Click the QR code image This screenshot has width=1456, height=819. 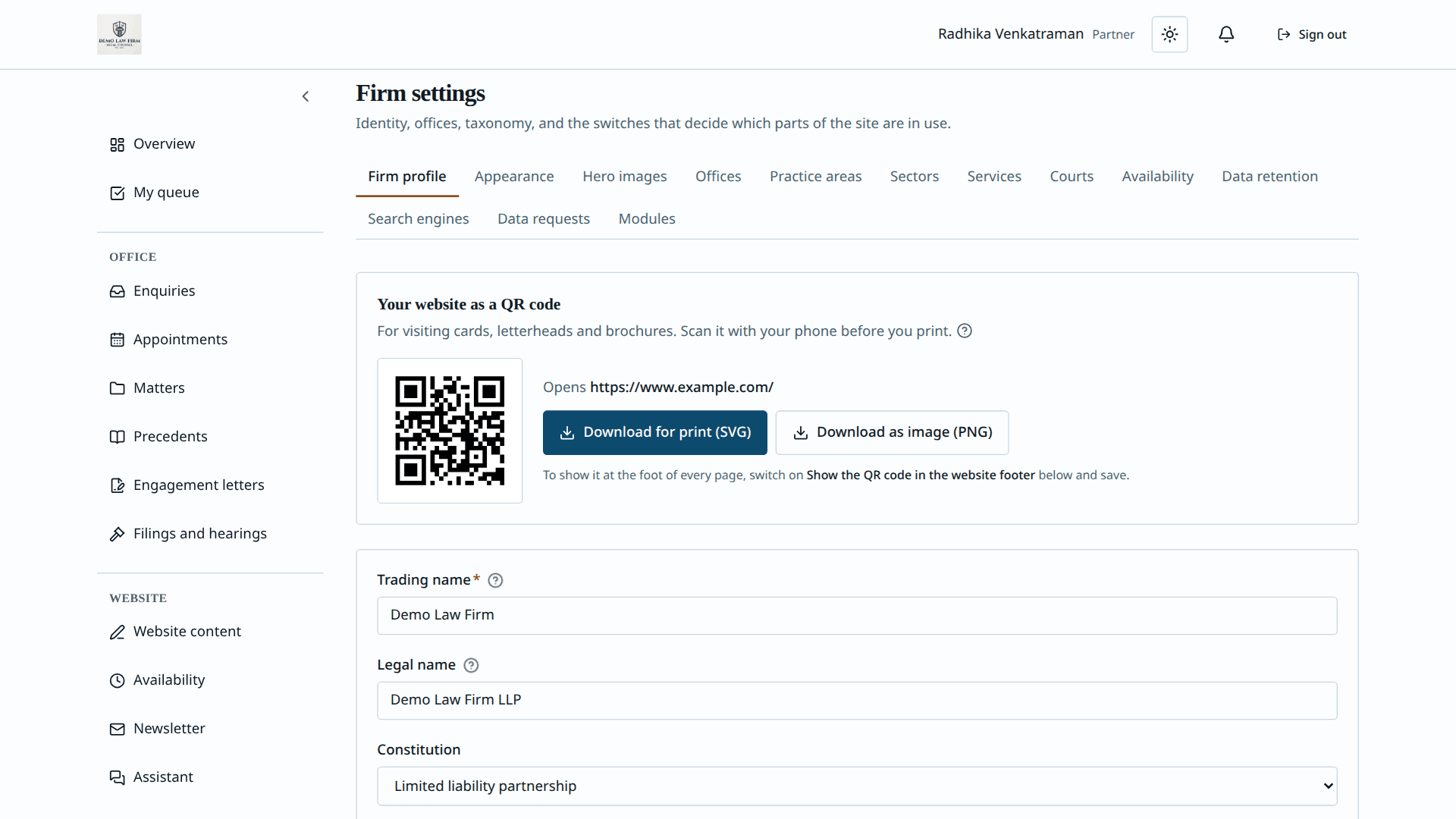[x=450, y=431]
